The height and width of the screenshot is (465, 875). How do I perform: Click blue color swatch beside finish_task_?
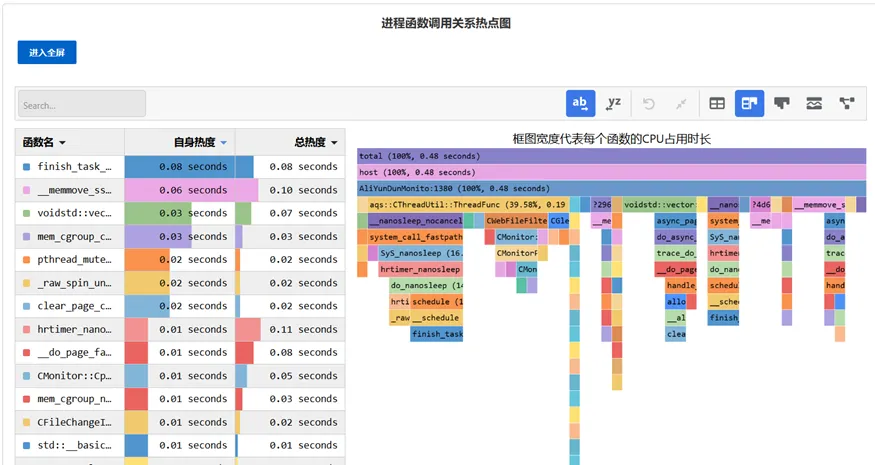(x=26, y=167)
